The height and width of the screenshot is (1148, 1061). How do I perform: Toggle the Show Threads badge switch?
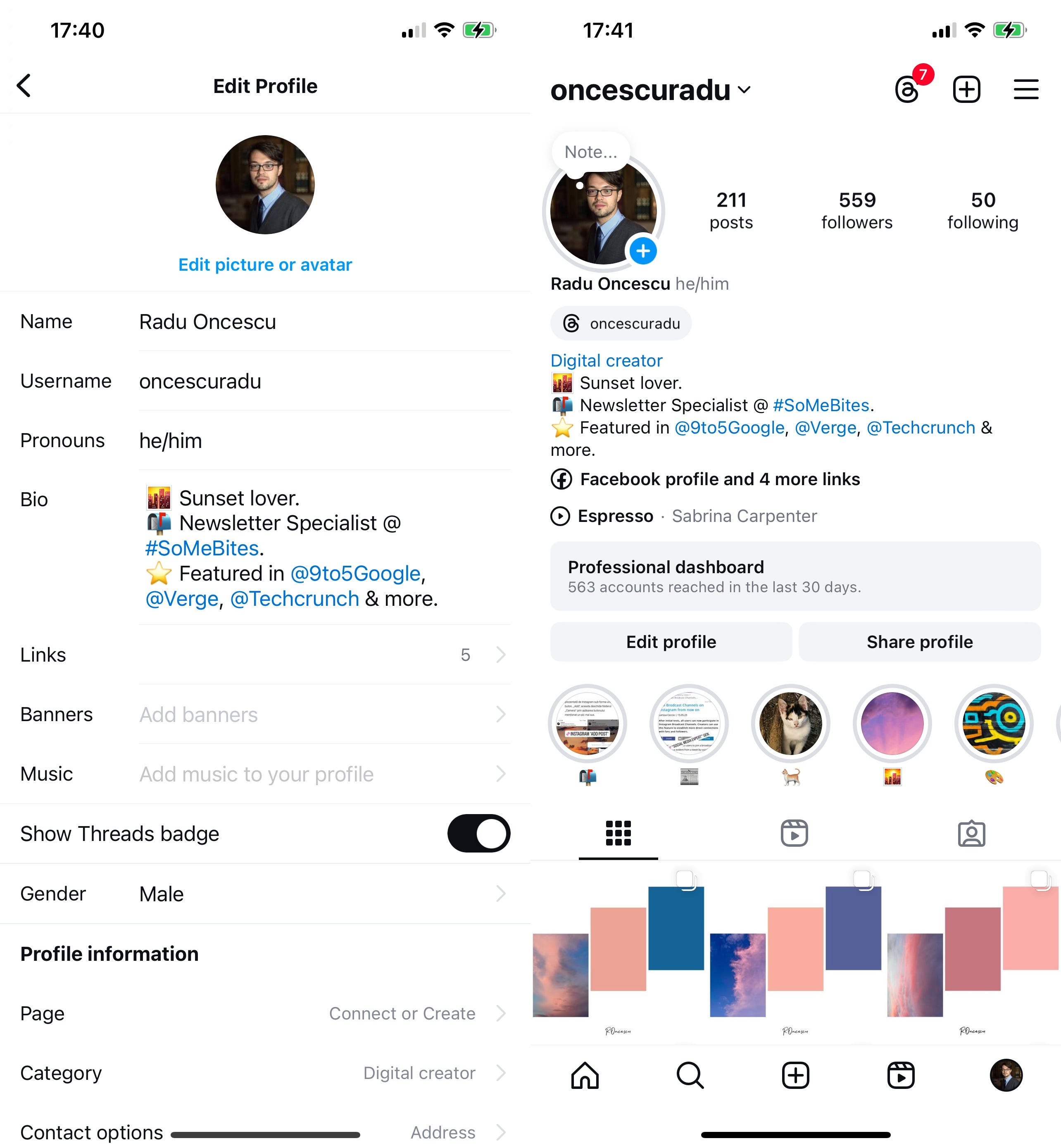point(478,833)
